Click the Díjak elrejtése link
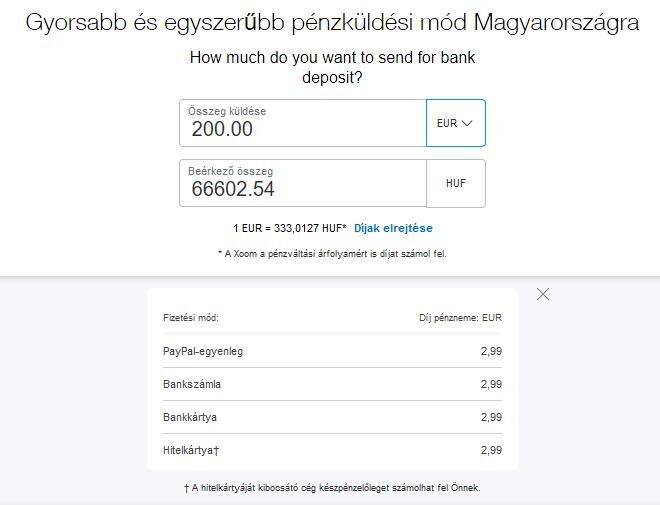The image size is (660, 505). (393, 228)
